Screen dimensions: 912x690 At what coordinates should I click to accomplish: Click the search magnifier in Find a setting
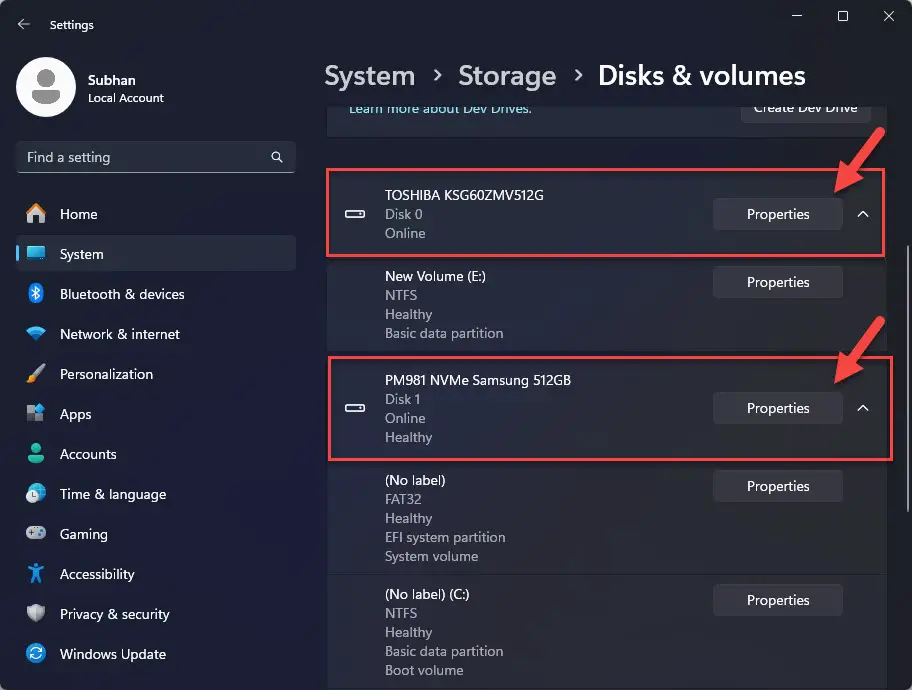tap(276, 157)
